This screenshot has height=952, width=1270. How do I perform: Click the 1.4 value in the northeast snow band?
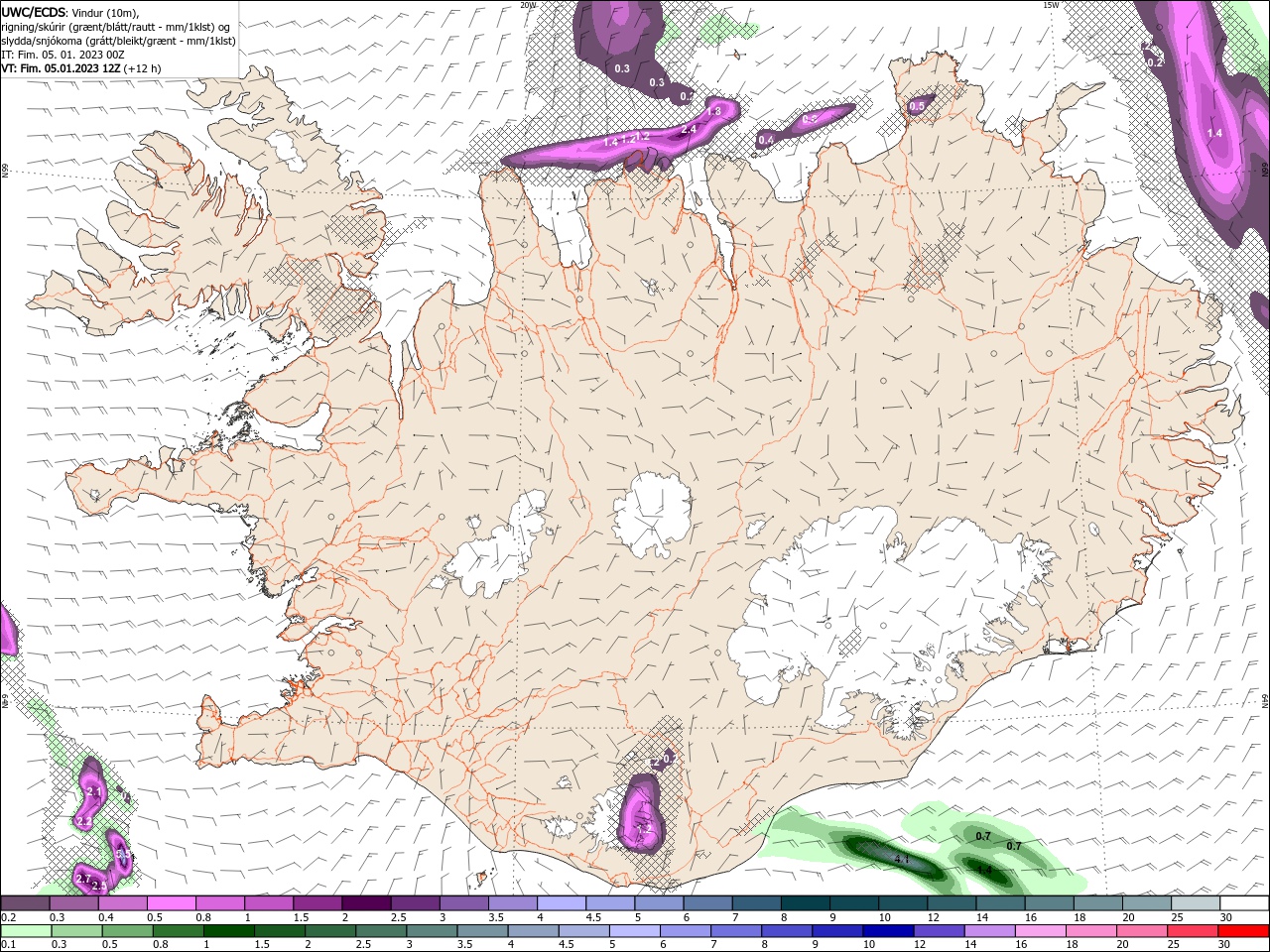coord(1214,133)
